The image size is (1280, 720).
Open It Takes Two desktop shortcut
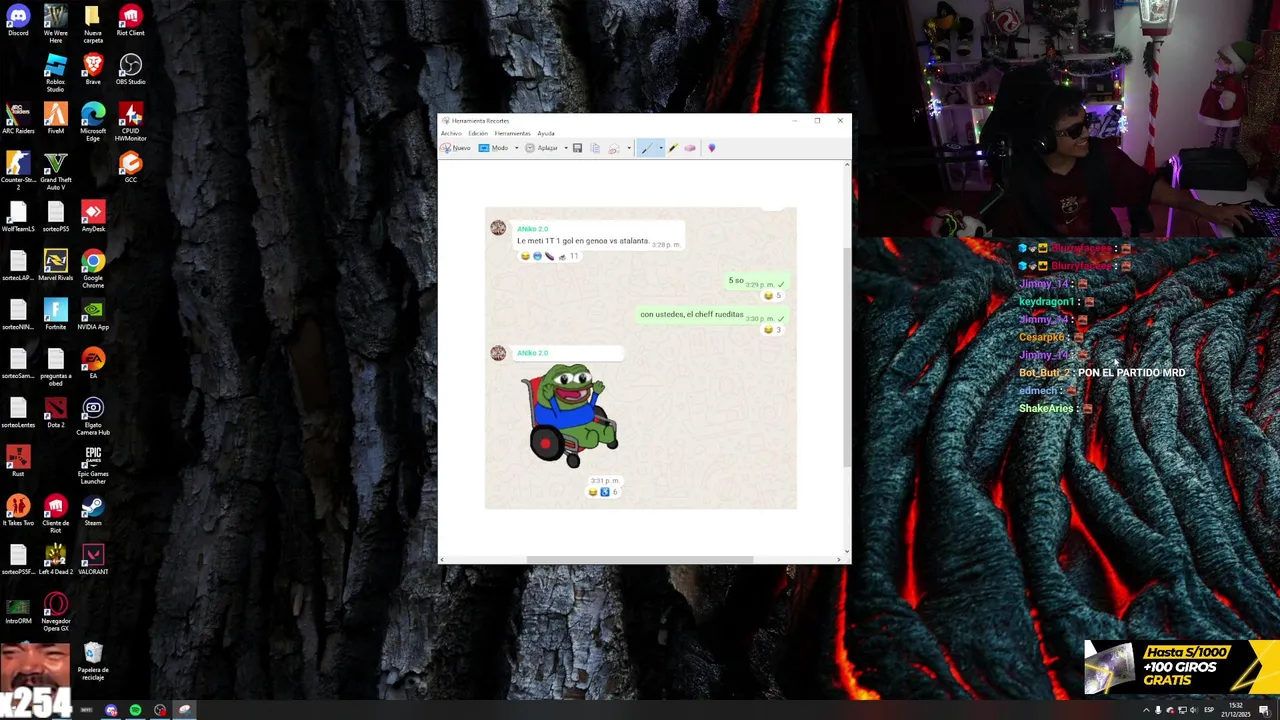click(x=18, y=511)
